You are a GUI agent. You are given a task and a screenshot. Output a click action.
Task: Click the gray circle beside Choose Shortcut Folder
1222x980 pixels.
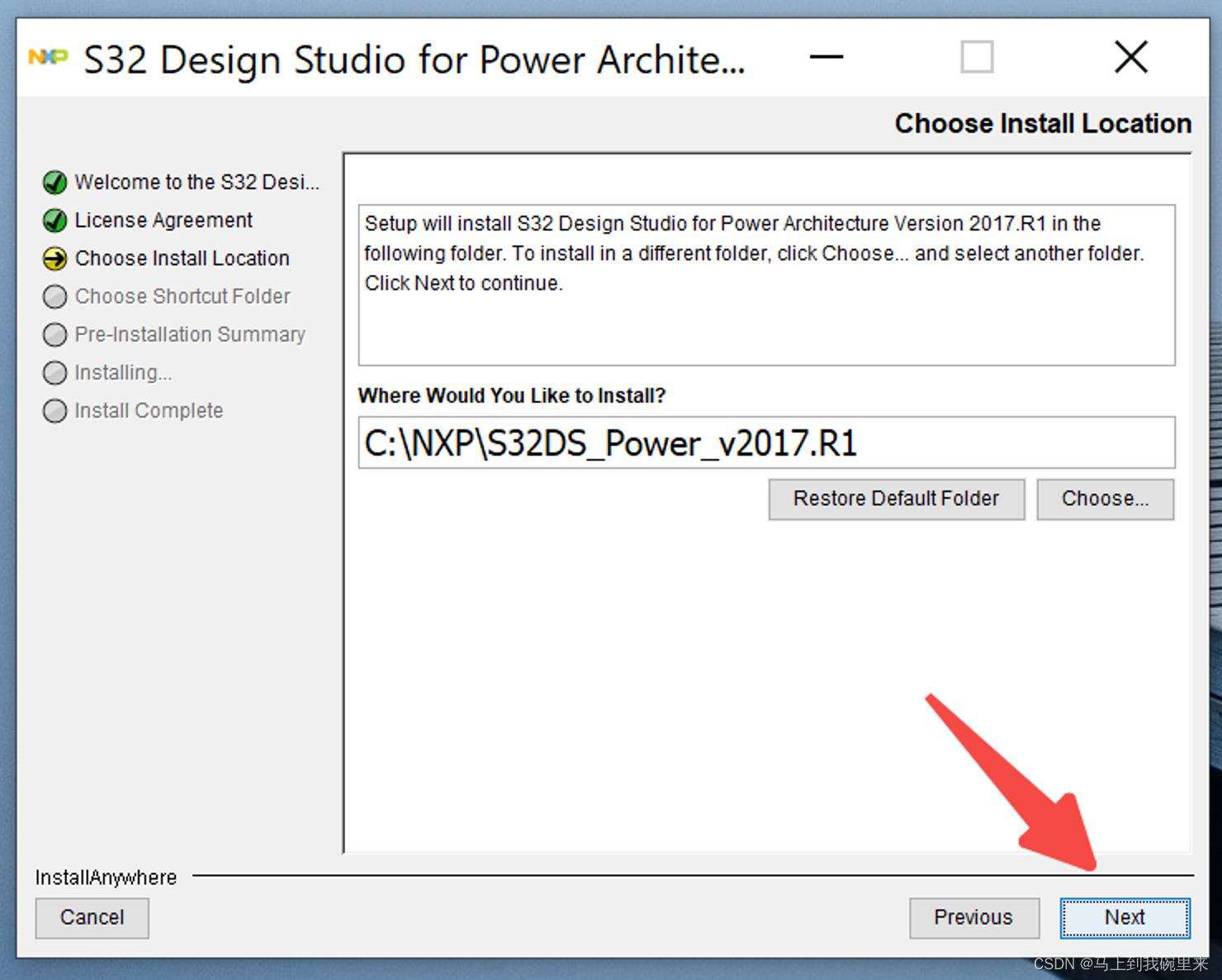(x=54, y=296)
